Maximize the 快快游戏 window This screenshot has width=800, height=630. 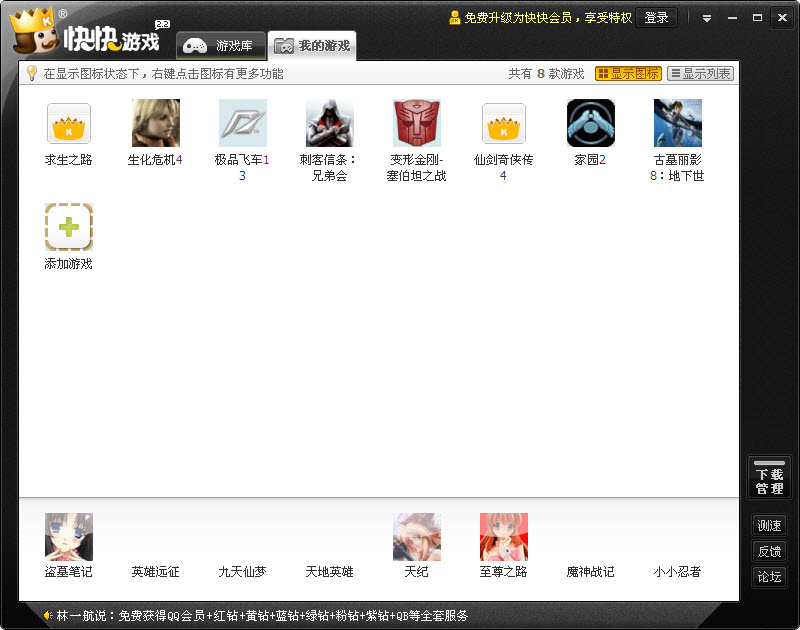pyautogui.click(x=758, y=18)
